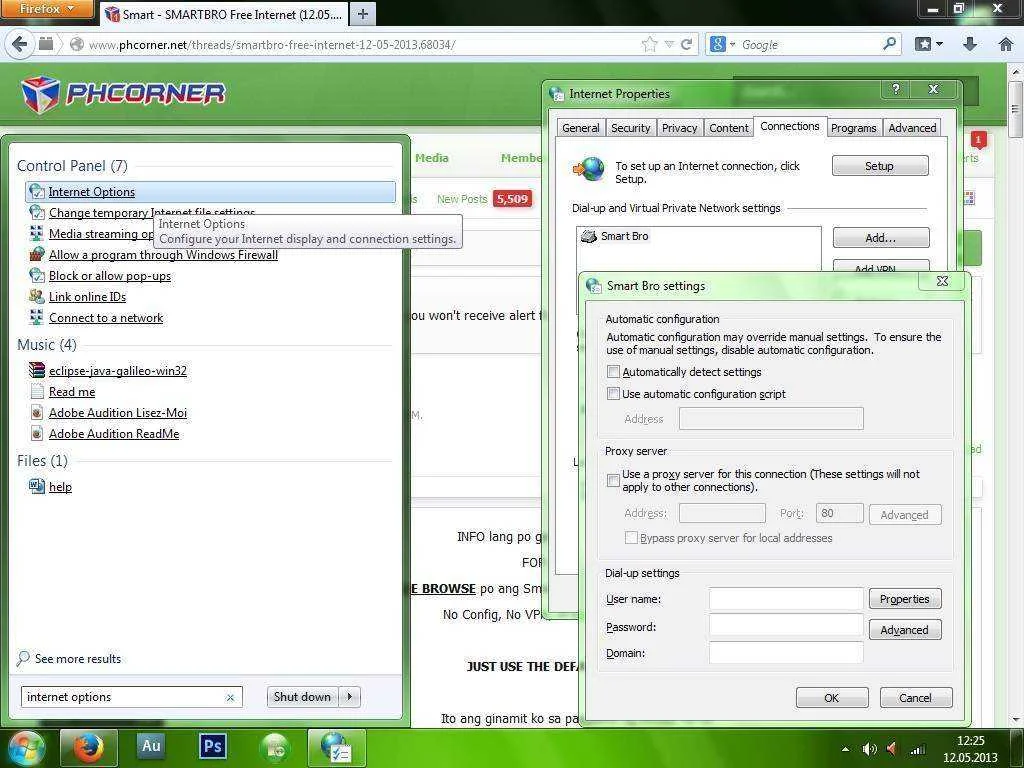This screenshot has width=1024, height=768.
Task: Reload page with the refresh icon
Action: click(686, 44)
